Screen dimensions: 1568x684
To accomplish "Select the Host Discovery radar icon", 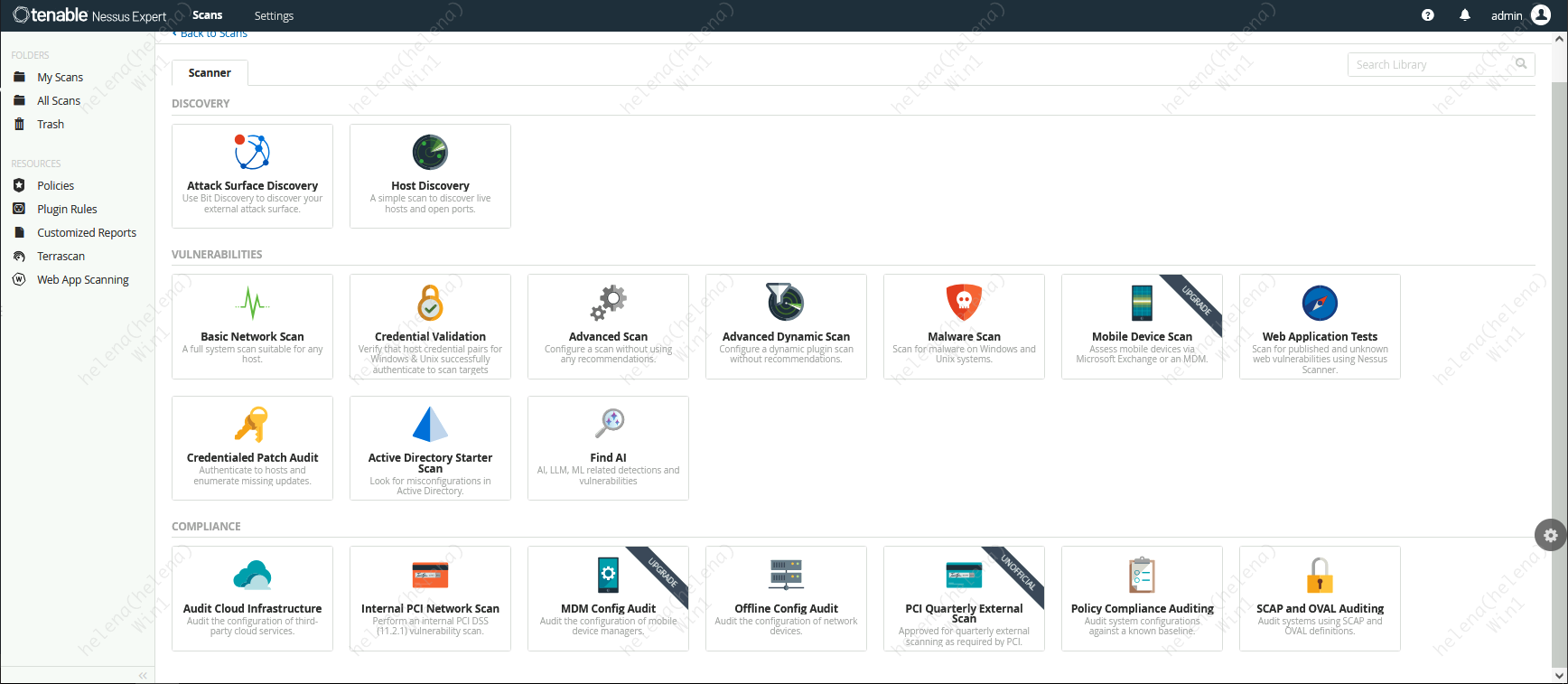I will [x=430, y=152].
